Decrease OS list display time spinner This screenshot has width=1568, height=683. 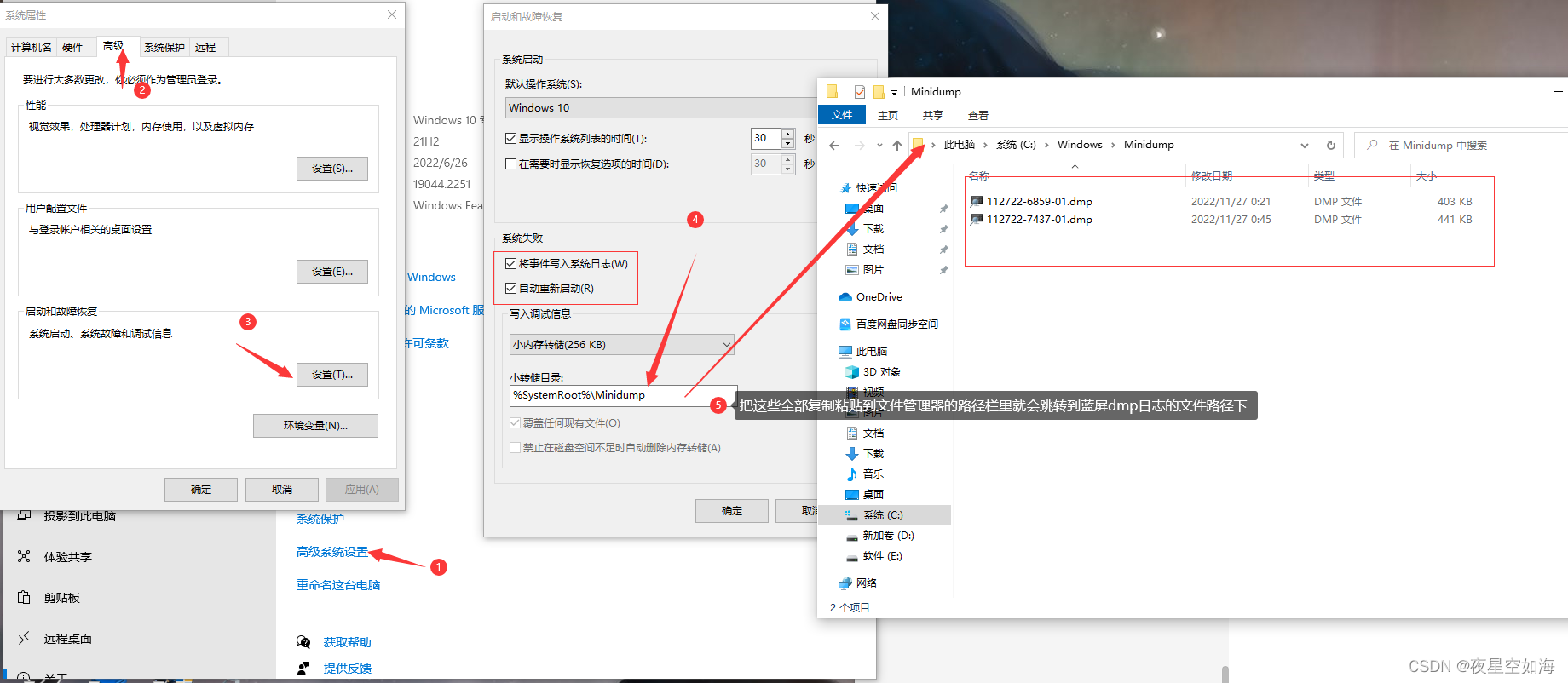point(788,143)
